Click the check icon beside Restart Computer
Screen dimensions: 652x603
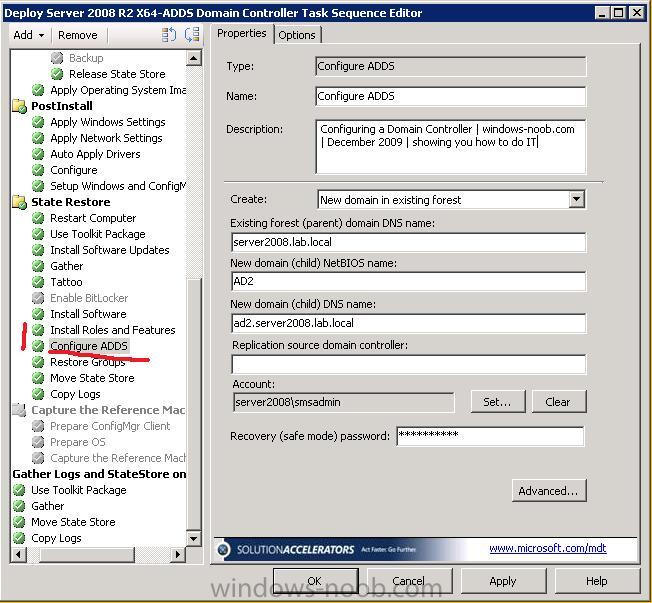38,218
